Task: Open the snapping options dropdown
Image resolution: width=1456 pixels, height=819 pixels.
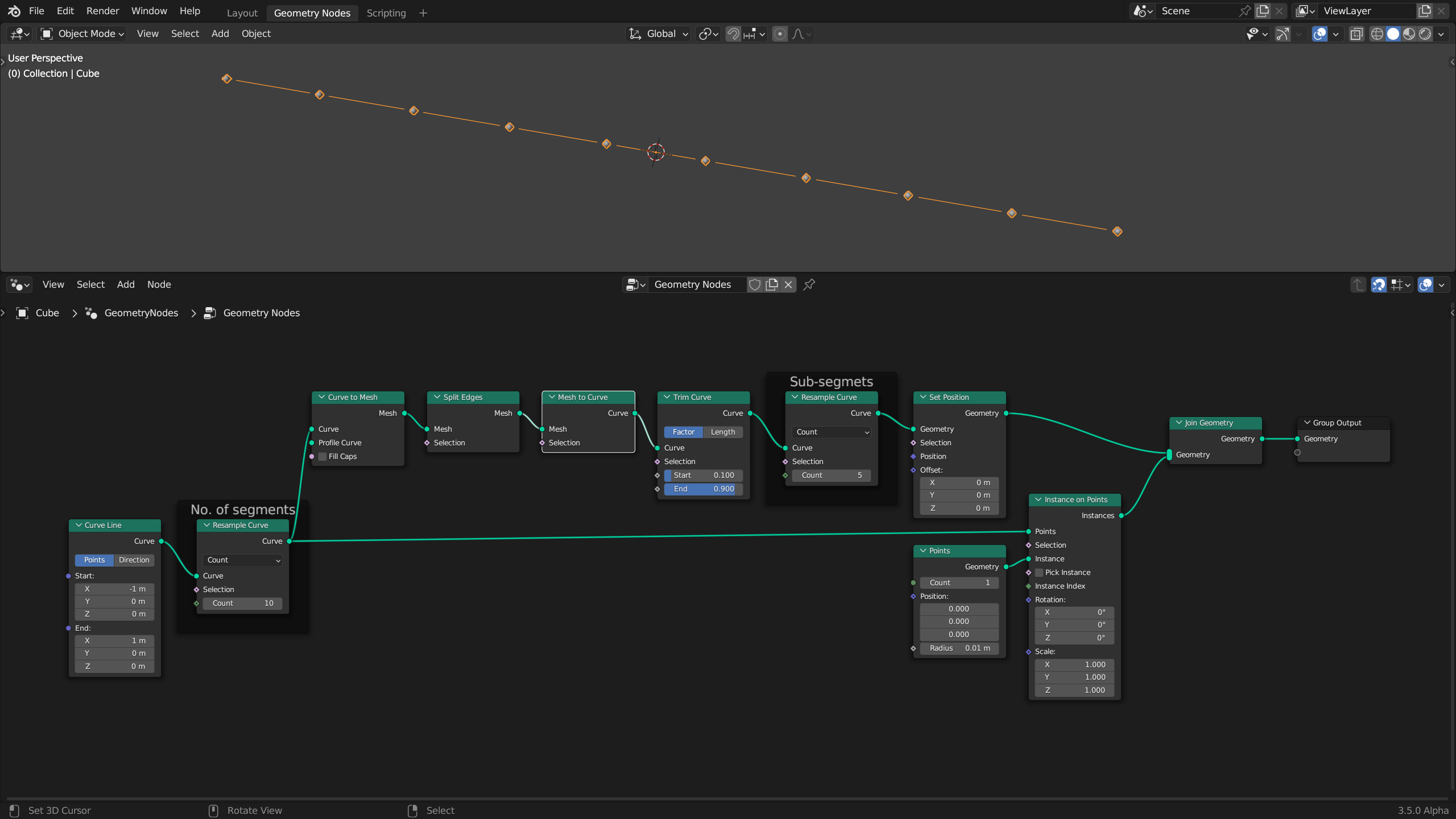Action: tap(755, 34)
